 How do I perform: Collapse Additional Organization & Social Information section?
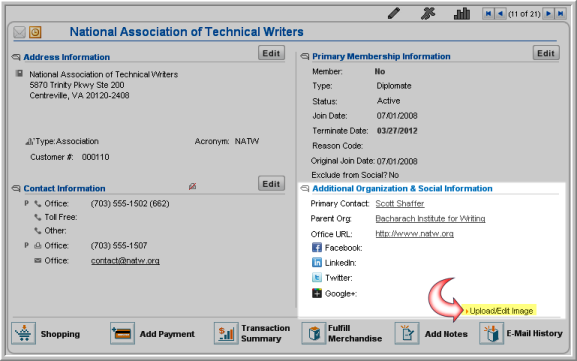305,188
